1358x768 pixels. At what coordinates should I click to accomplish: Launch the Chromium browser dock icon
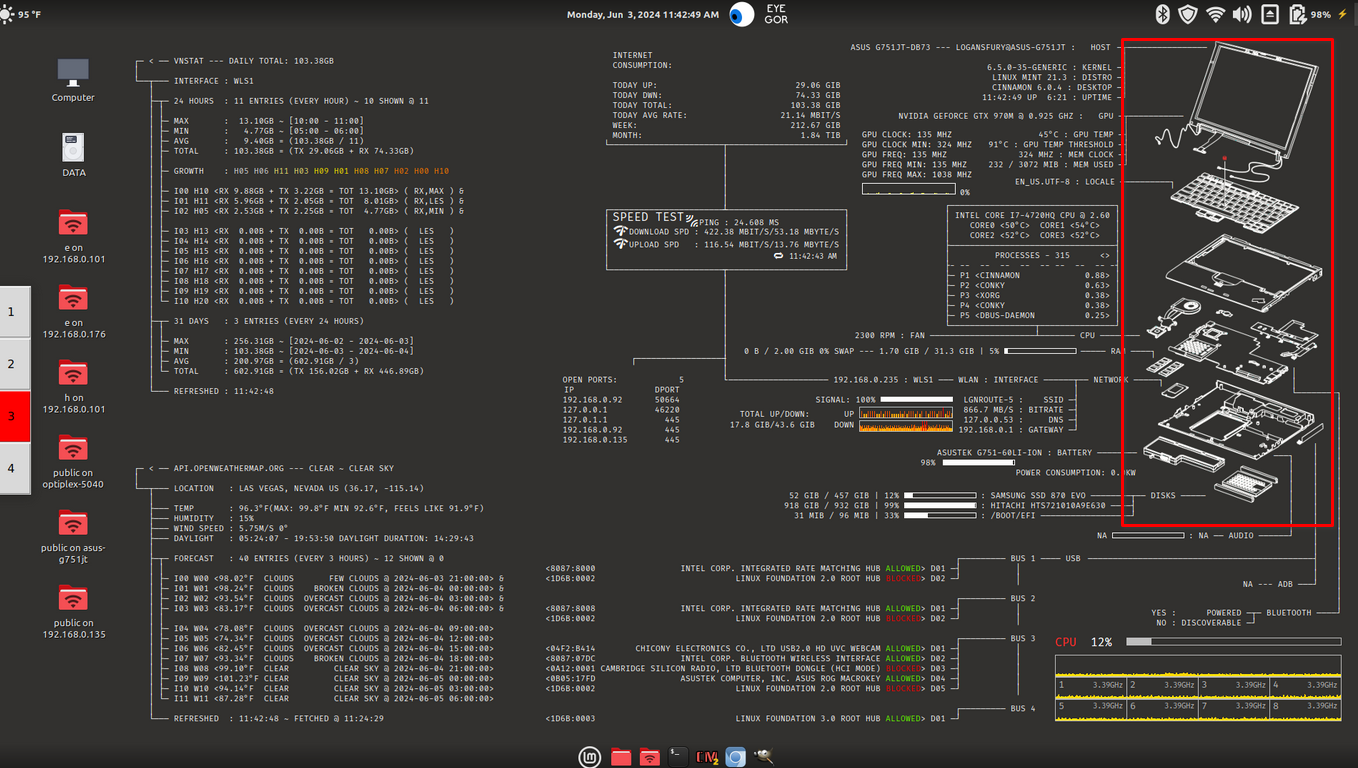[x=736, y=757]
